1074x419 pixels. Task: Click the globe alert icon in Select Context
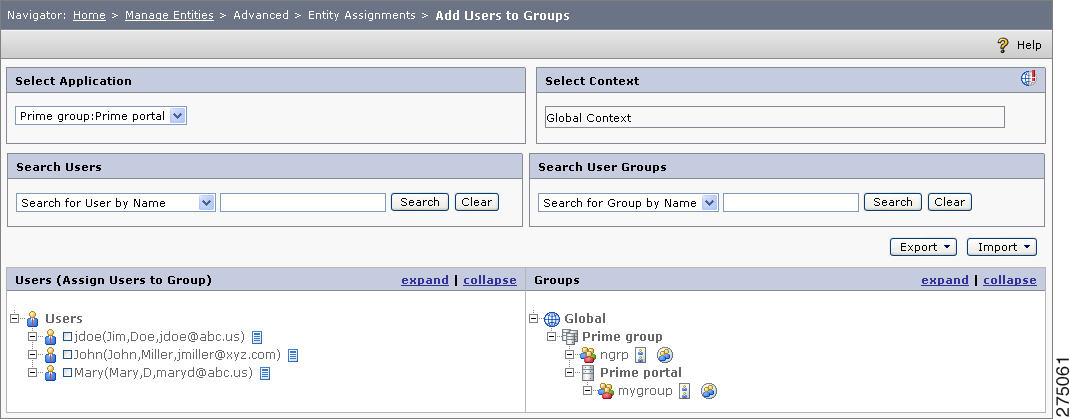1028,79
